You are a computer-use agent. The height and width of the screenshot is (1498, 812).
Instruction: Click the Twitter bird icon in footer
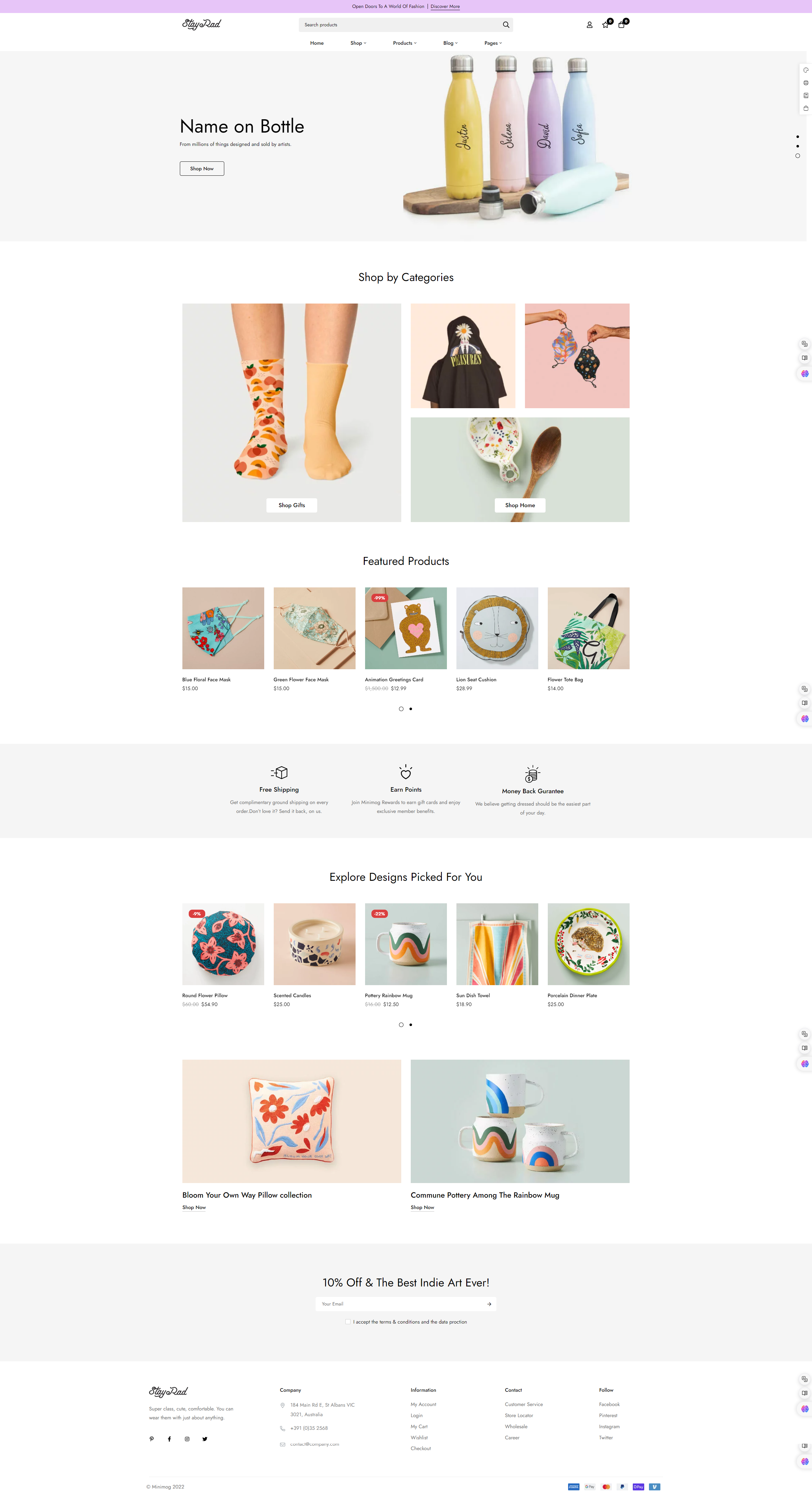[x=205, y=1439]
